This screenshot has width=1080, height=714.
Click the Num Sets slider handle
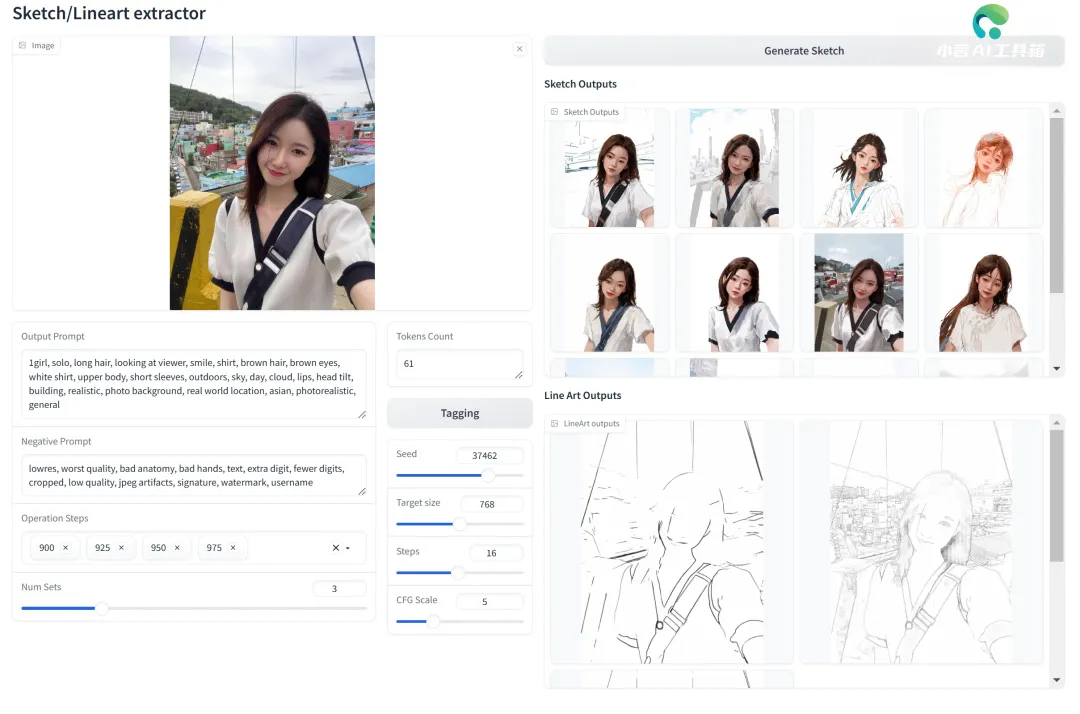pyautogui.click(x=101, y=609)
